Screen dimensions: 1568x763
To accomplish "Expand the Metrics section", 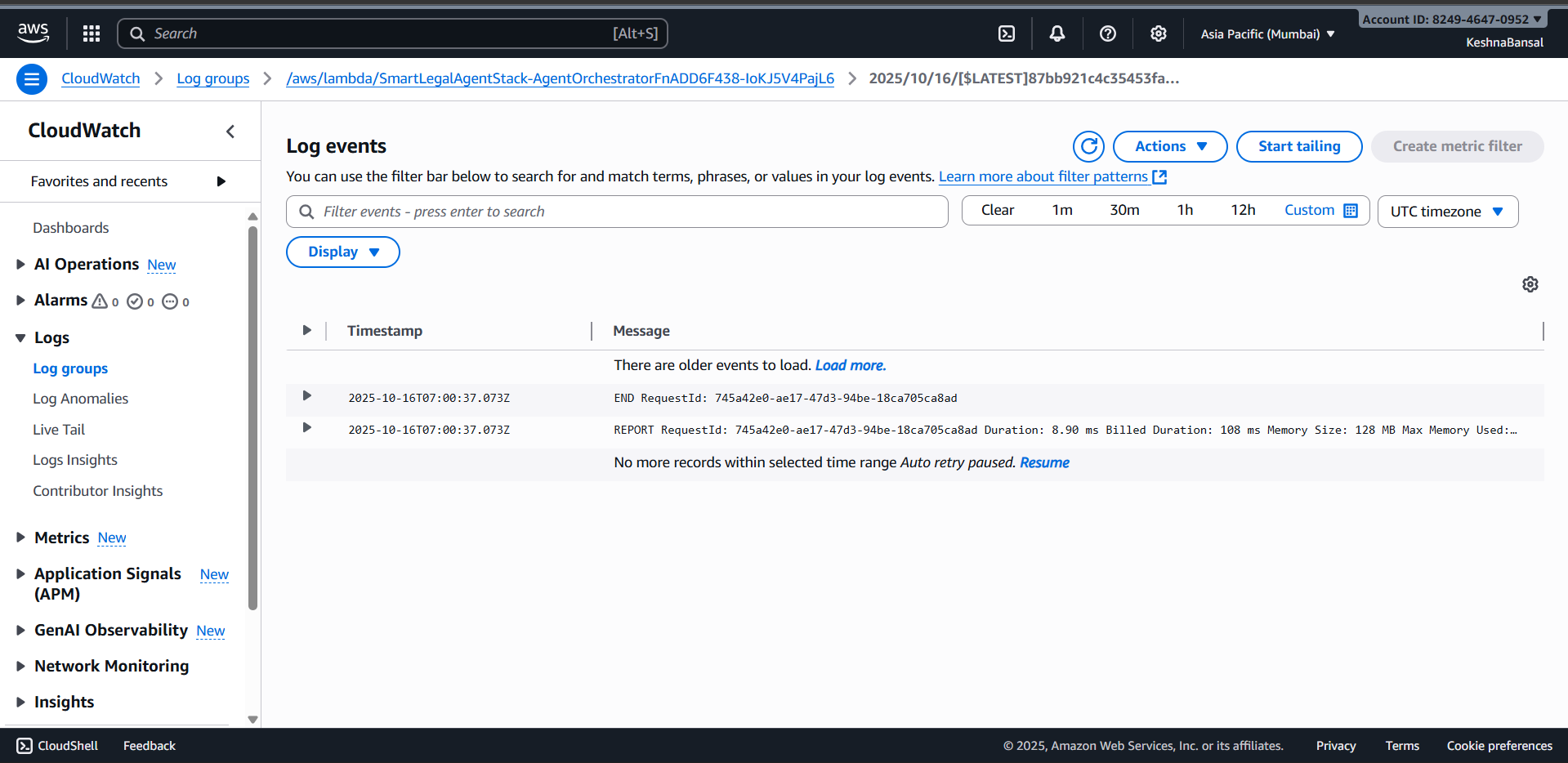I will pyautogui.click(x=20, y=537).
